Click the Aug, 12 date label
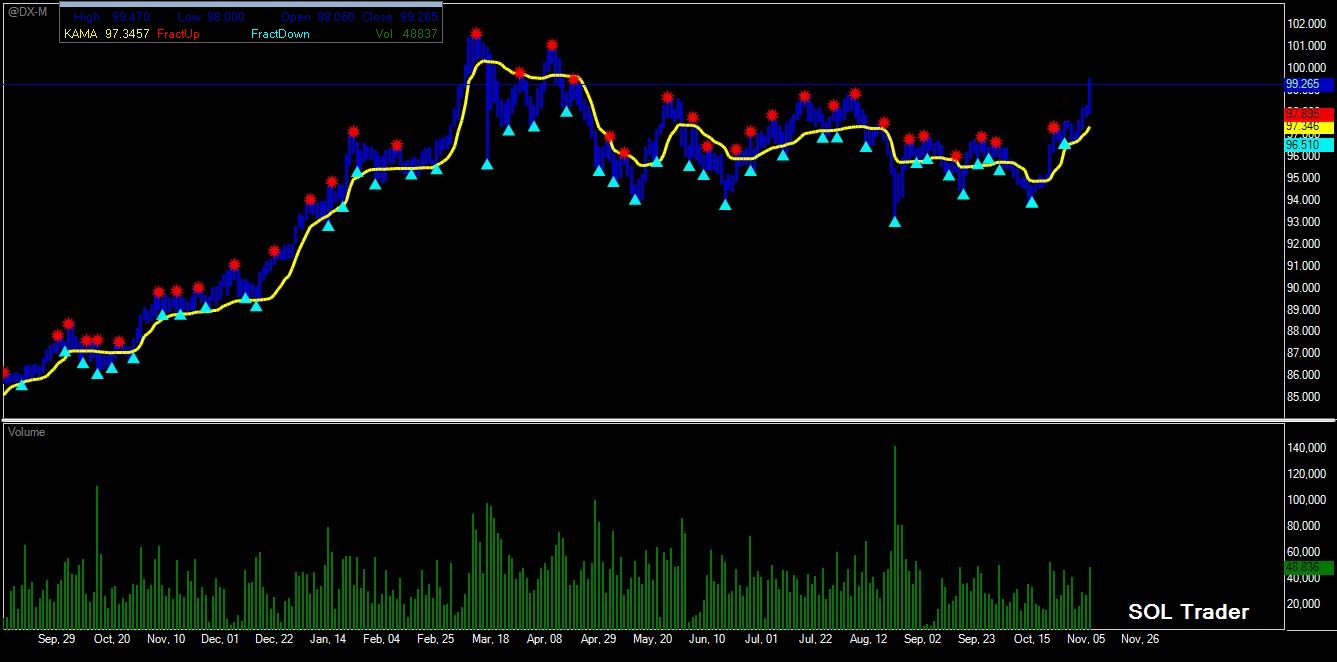 [869, 639]
